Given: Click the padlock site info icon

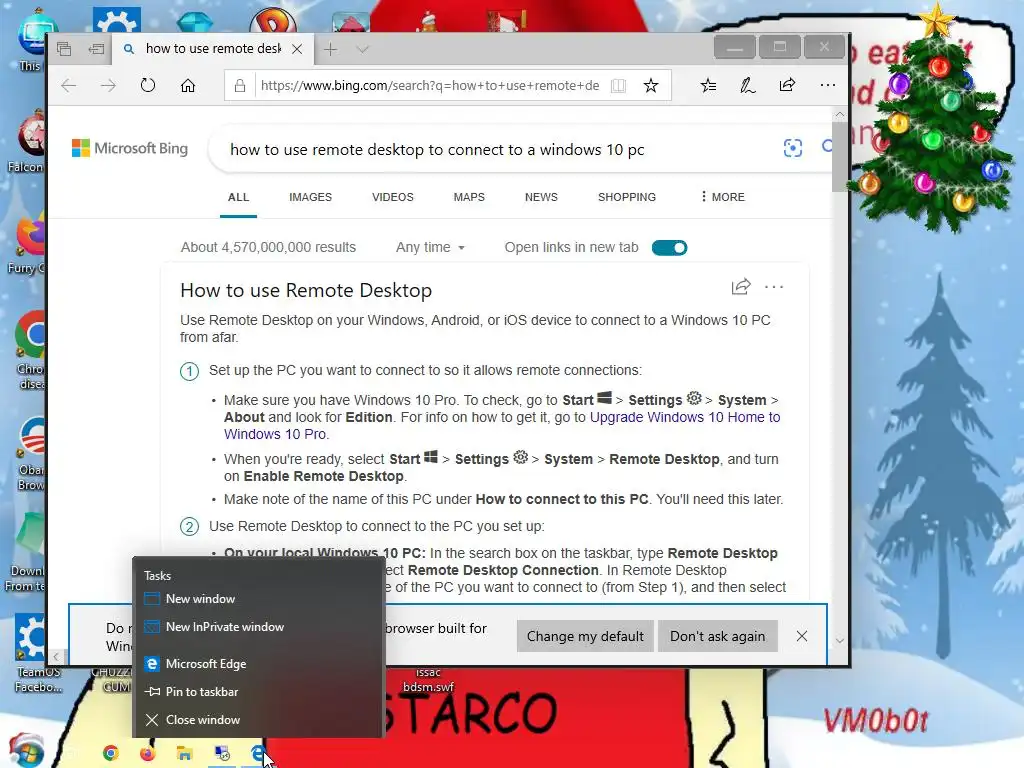Looking at the screenshot, I should coord(240,86).
